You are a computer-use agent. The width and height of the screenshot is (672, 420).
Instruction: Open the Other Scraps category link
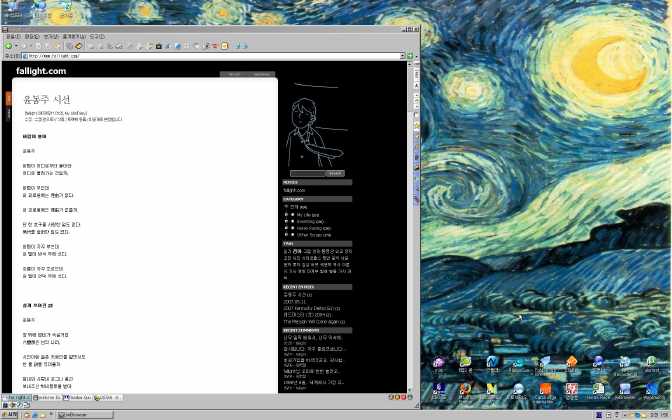[314, 235]
